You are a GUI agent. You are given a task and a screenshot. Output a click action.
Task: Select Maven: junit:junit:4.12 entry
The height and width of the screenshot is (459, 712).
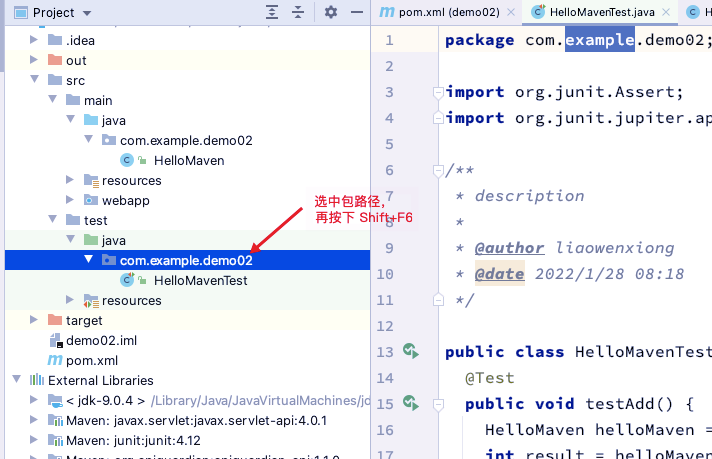[x=133, y=440]
